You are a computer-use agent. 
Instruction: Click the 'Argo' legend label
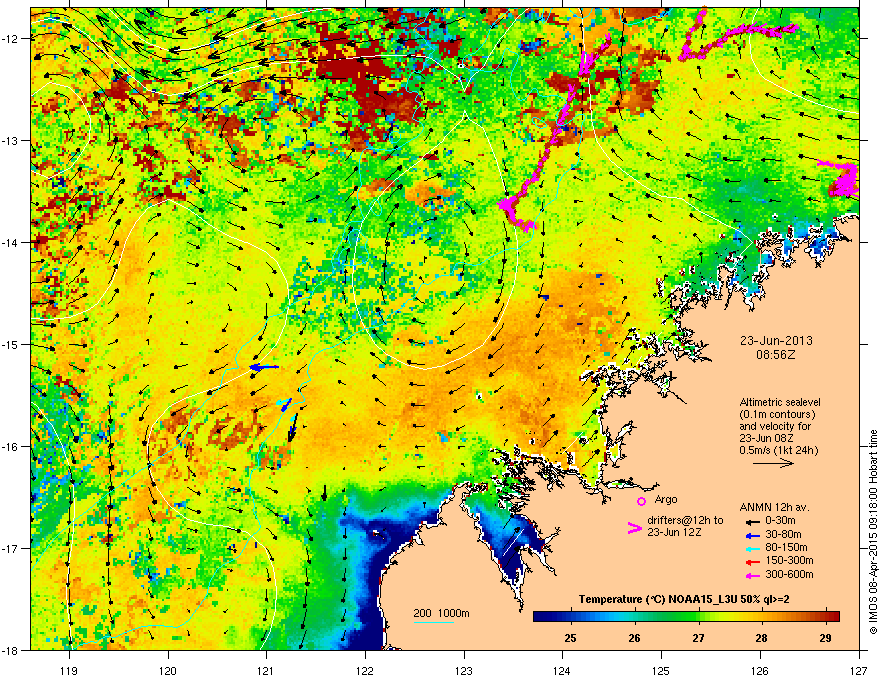[666, 499]
